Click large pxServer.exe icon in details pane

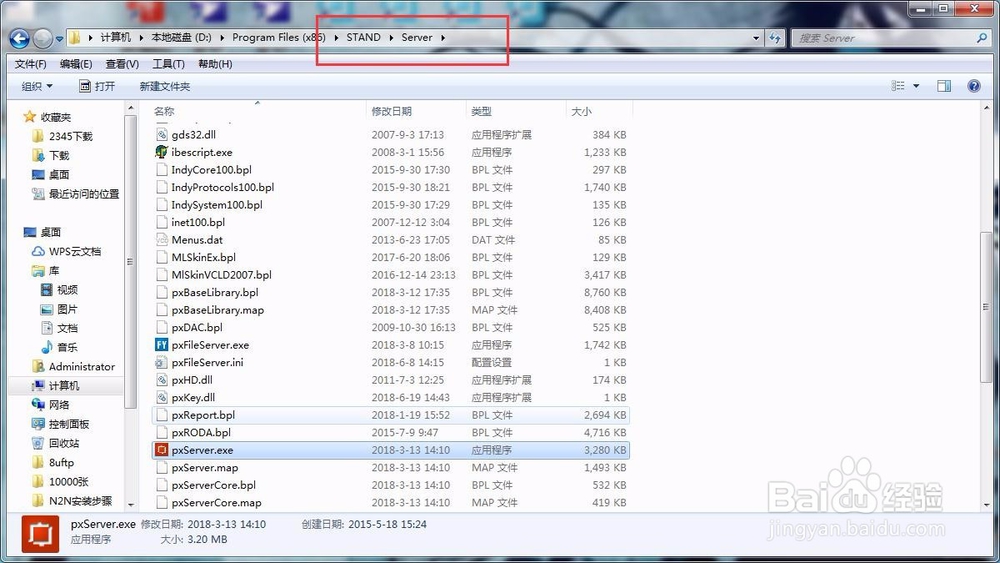(x=40, y=533)
